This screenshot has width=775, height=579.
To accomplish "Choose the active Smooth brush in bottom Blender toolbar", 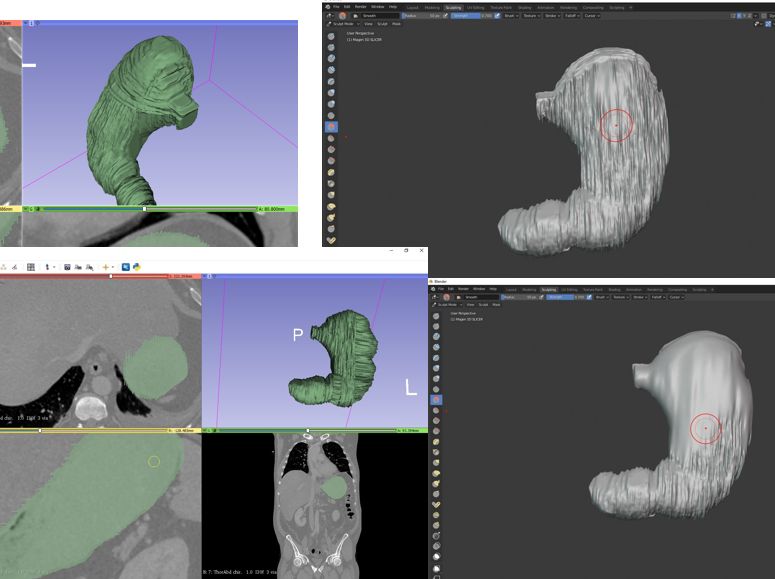I will (x=436, y=400).
